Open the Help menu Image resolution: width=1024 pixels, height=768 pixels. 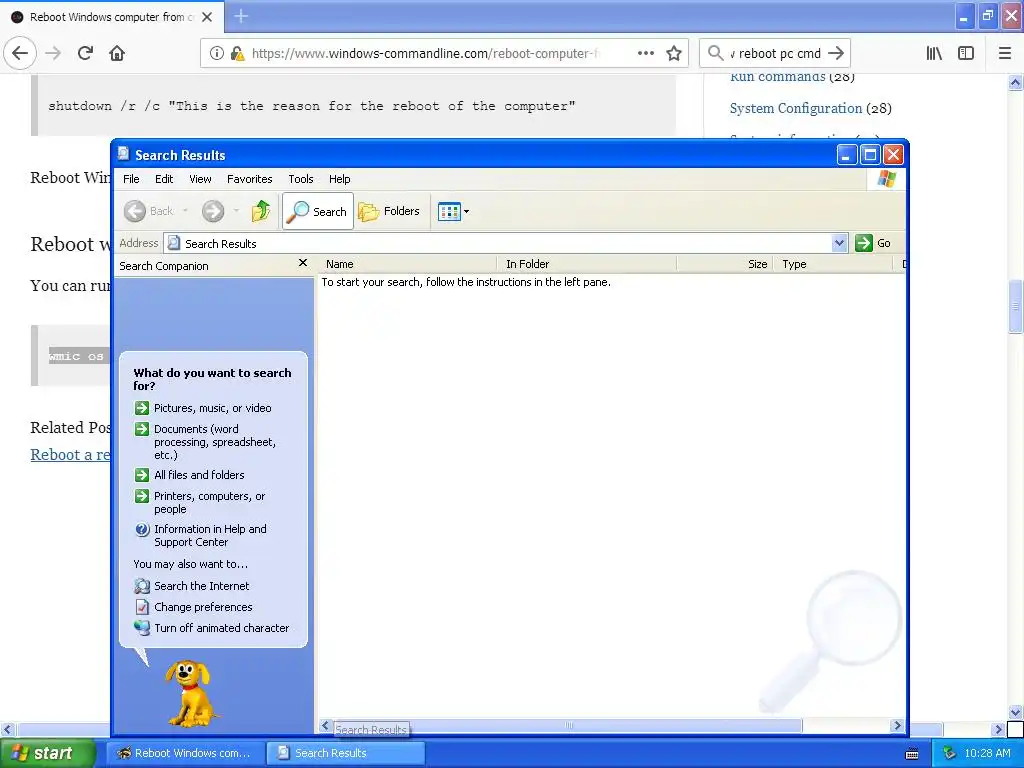[x=340, y=179]
